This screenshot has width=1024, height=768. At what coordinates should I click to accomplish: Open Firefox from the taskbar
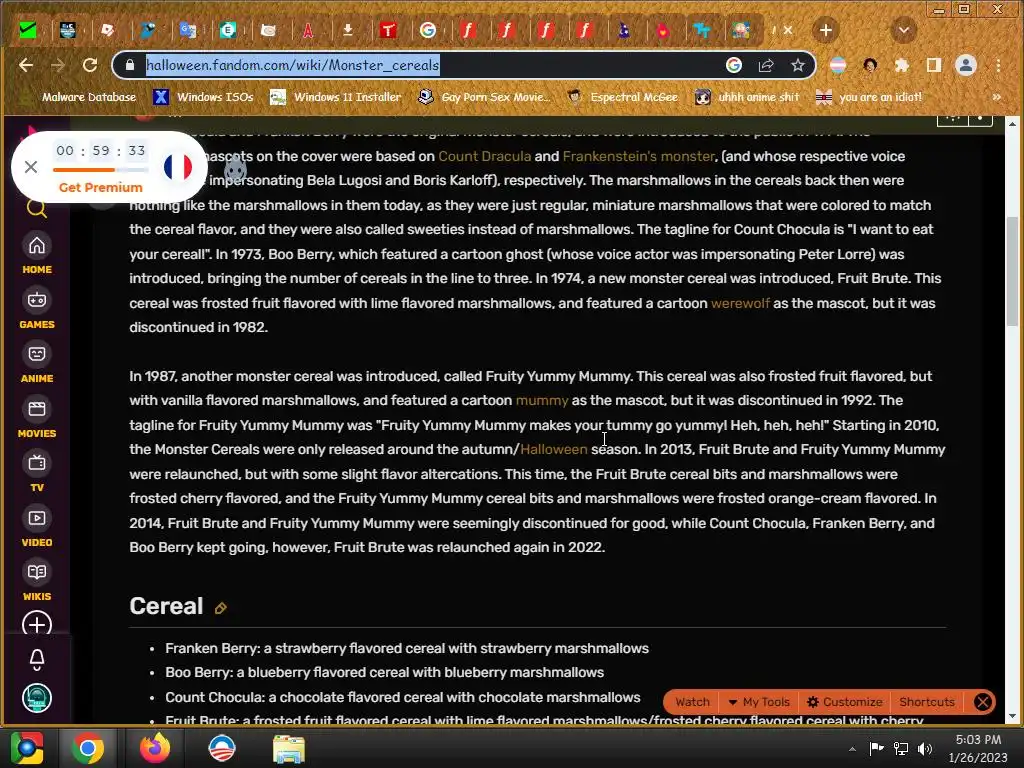(155, 748)
